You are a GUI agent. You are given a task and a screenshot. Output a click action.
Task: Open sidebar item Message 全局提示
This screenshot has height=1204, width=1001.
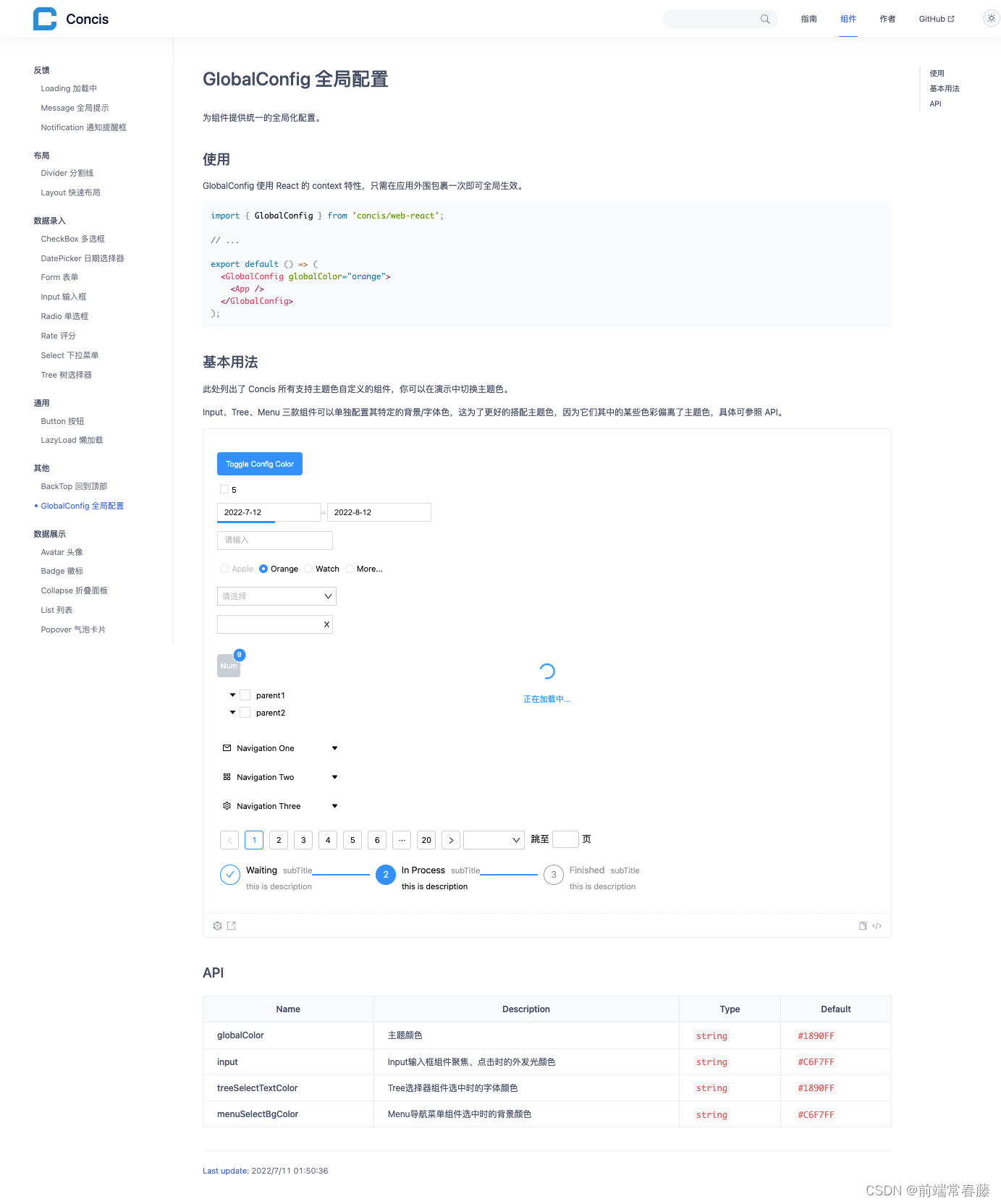coord(75,108)
